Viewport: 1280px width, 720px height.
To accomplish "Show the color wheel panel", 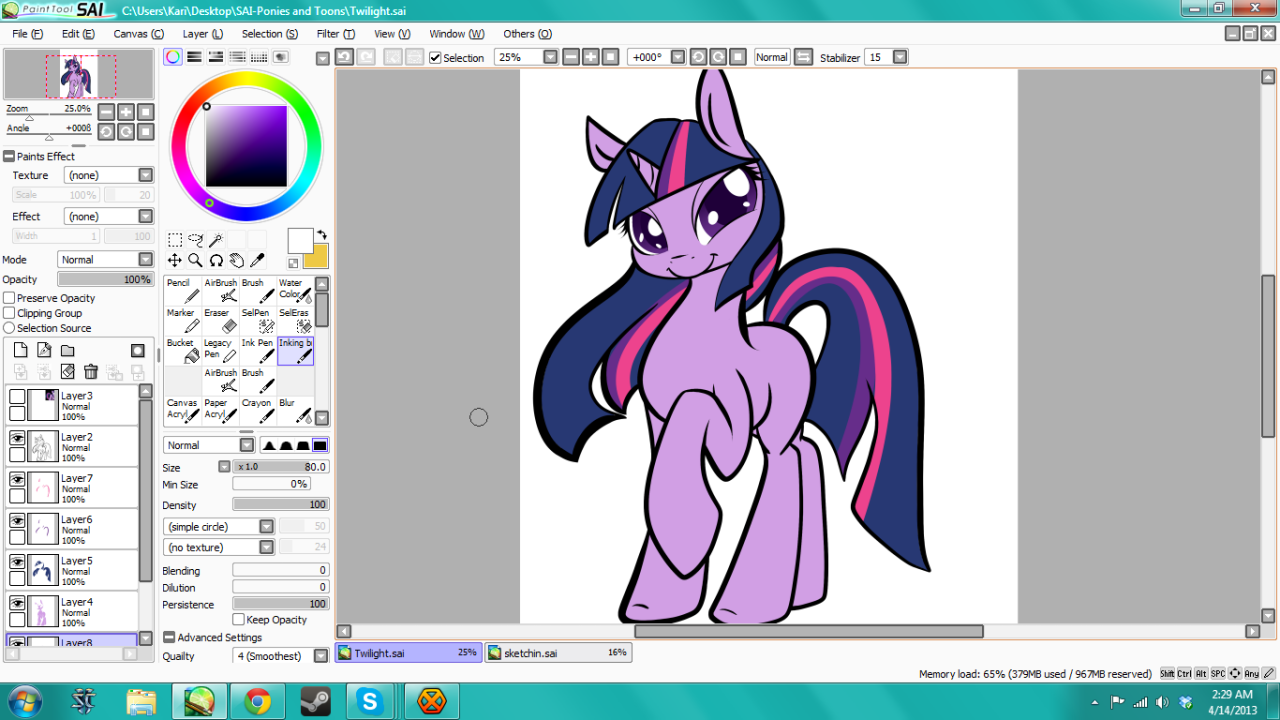I will [173, 57].
